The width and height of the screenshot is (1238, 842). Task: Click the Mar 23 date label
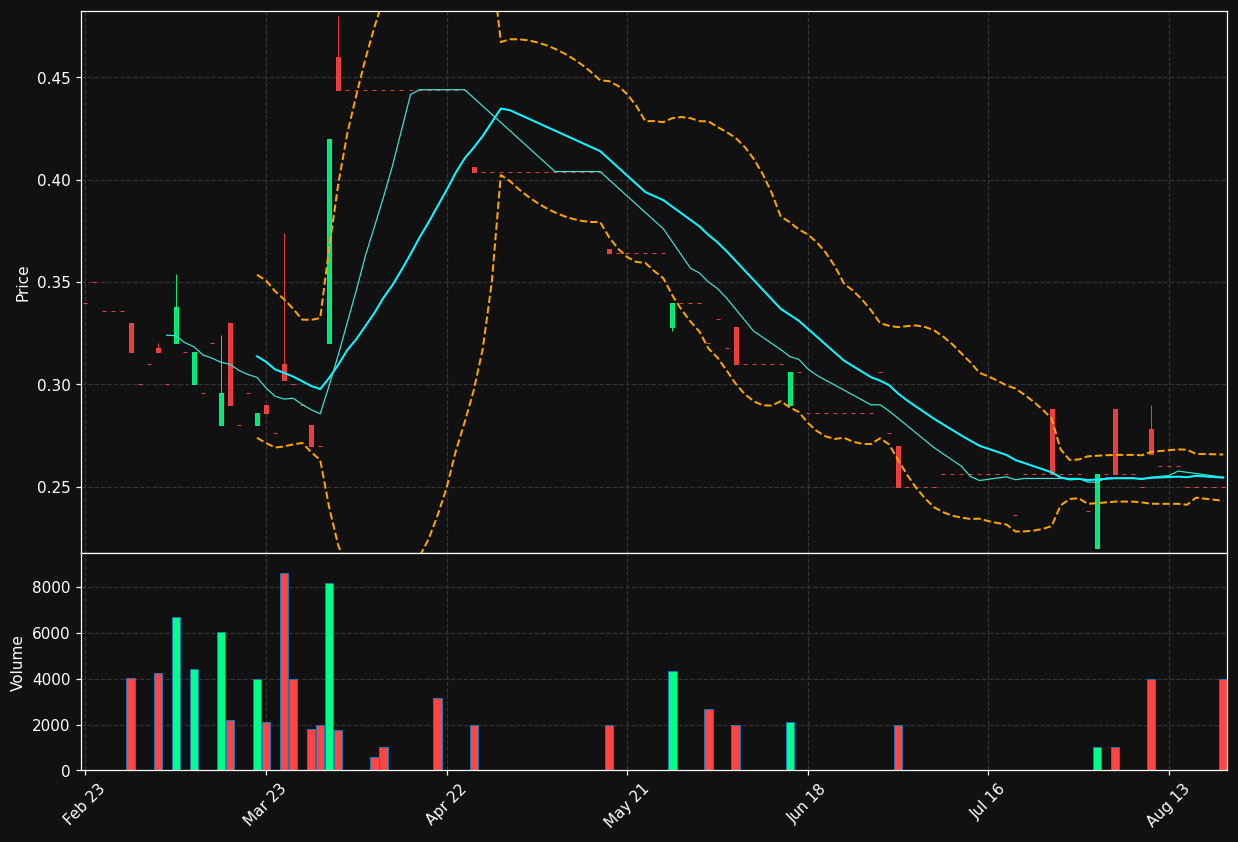[264, 803]
